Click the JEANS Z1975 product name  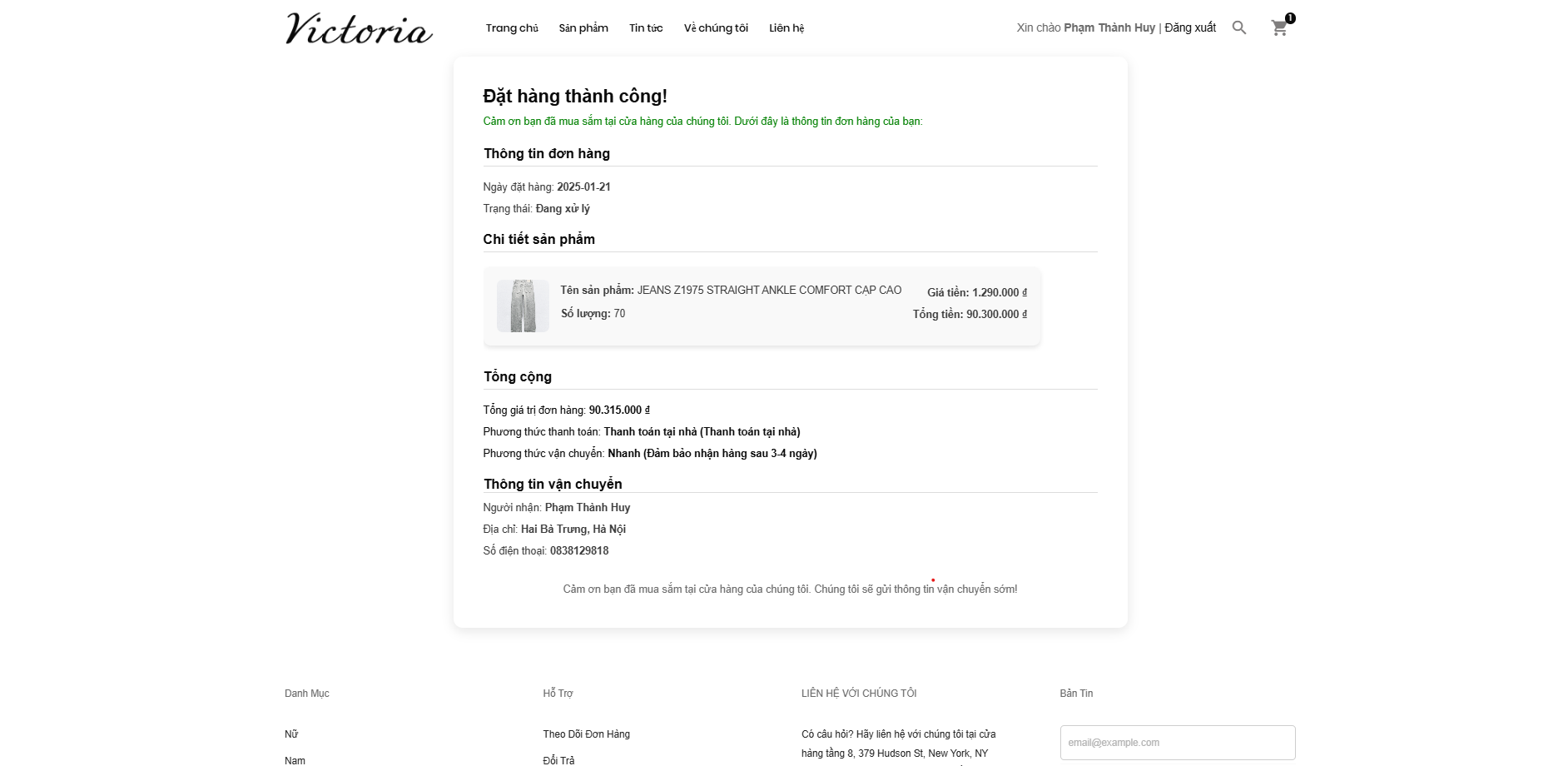click(x=769, y=290)
